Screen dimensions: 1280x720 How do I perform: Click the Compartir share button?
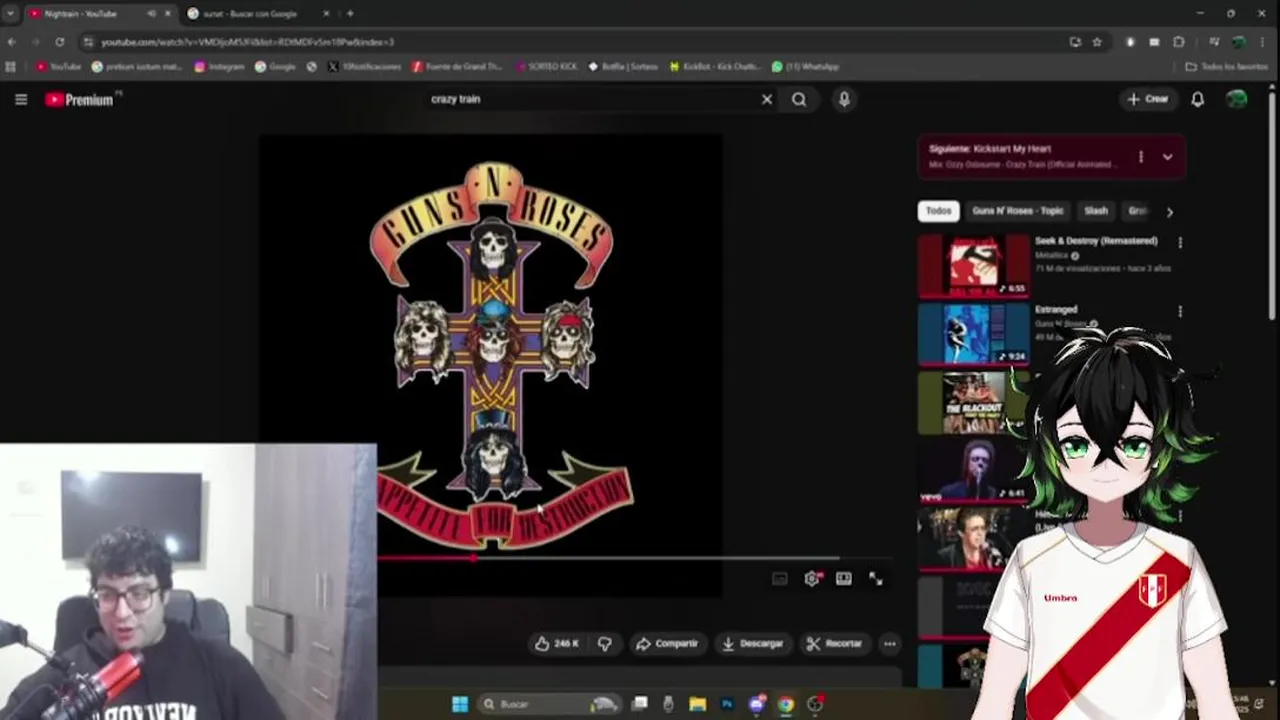(666, 644)
